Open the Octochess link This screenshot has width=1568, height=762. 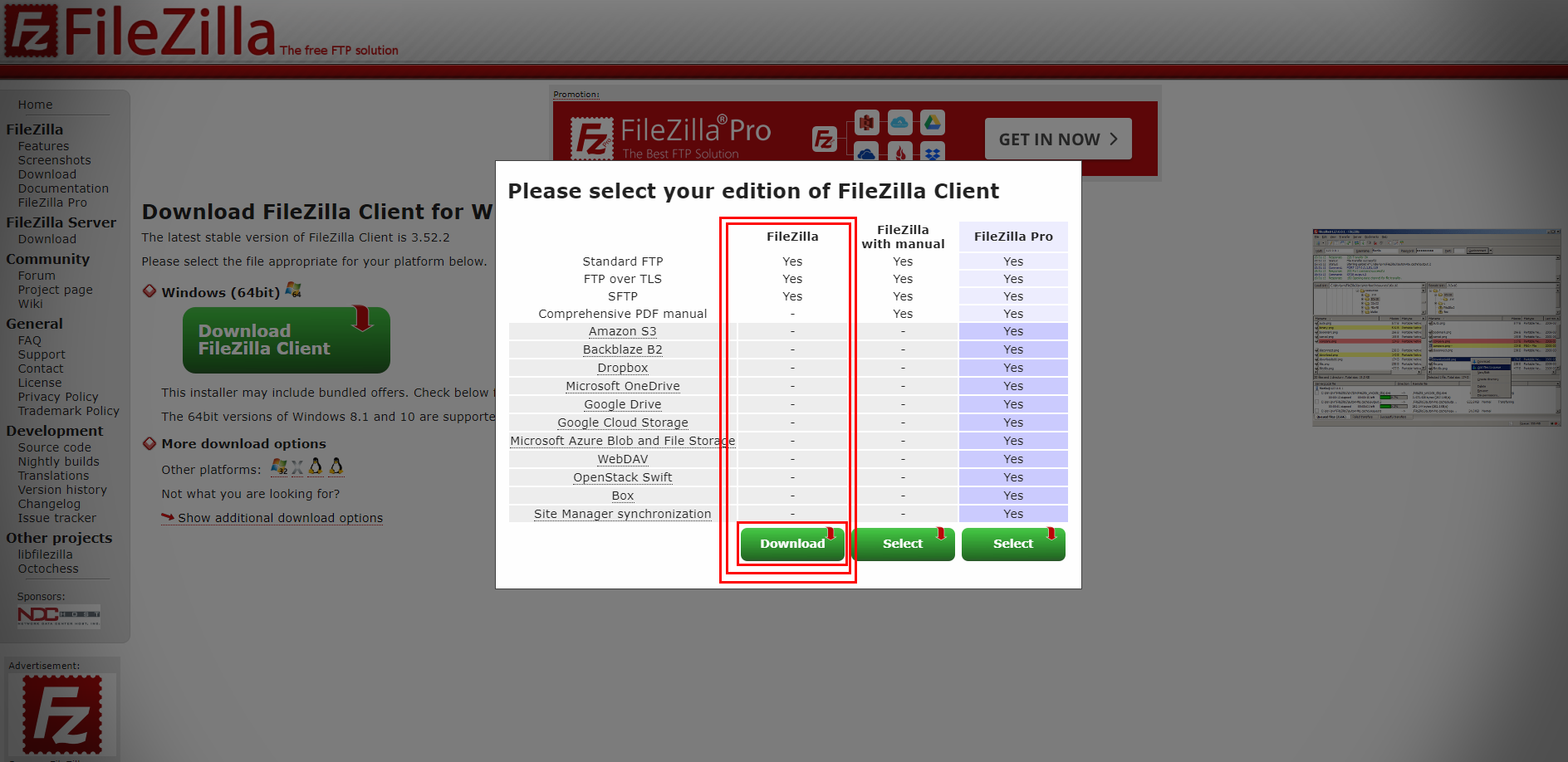coord(48,569)
